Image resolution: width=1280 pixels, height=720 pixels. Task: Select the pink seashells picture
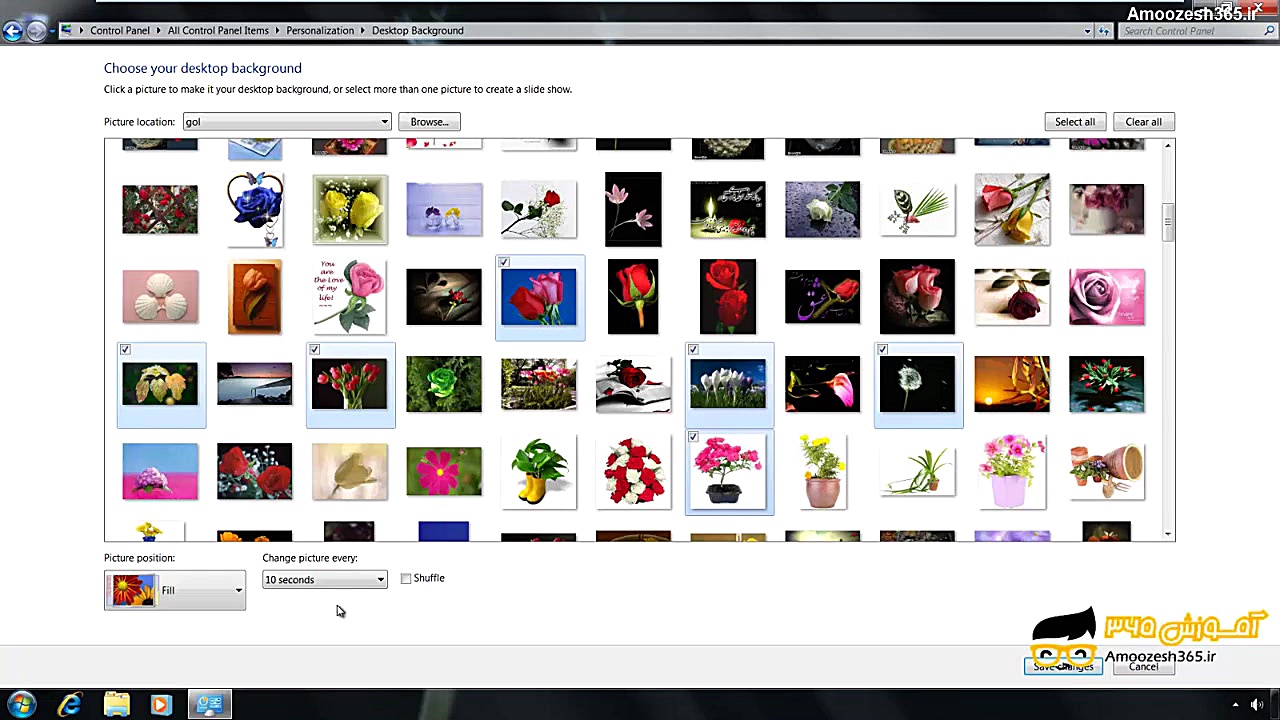click(x=160, y=296)
